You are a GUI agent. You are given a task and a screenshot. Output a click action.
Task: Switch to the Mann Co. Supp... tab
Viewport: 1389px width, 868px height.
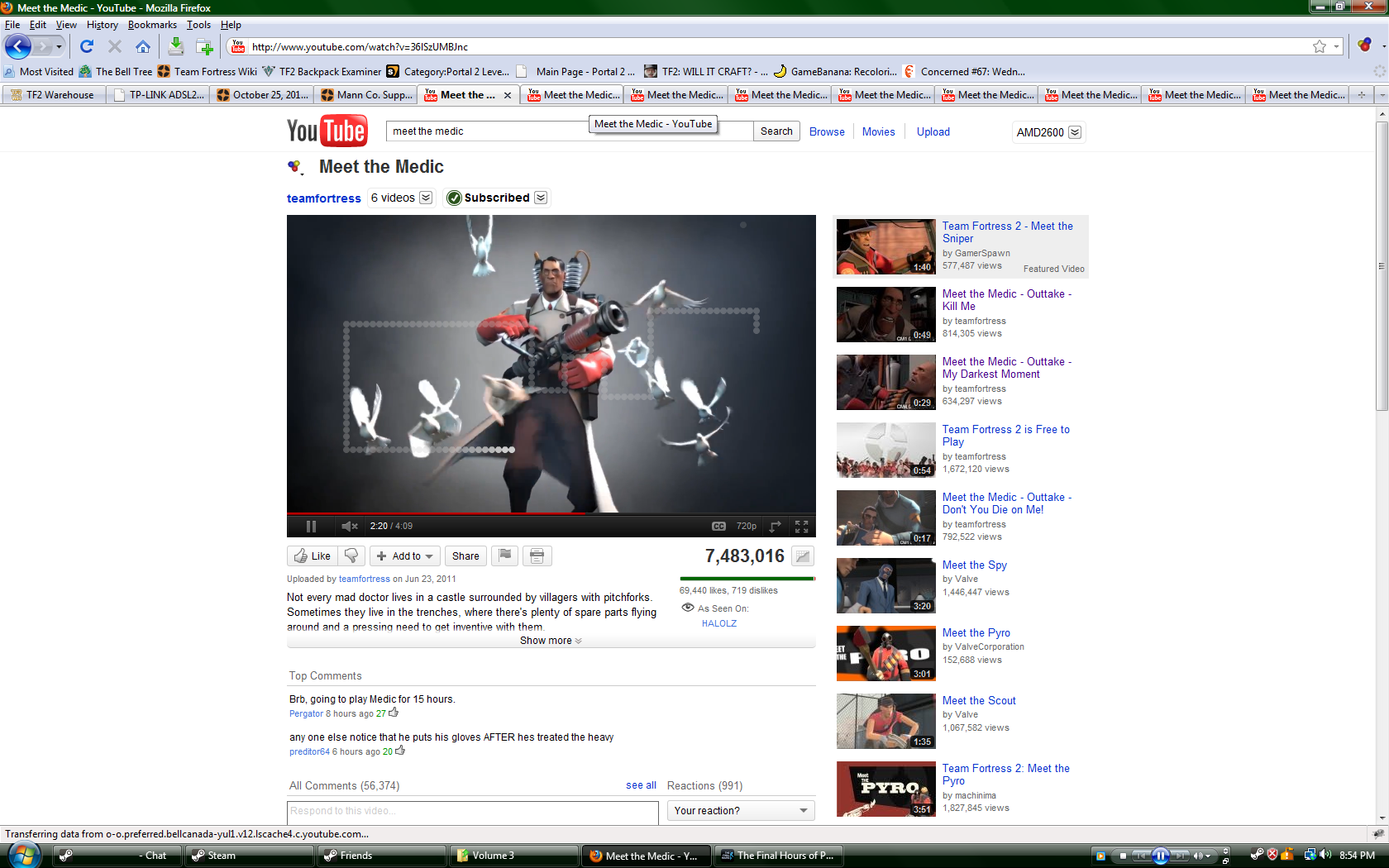[365, 95]
